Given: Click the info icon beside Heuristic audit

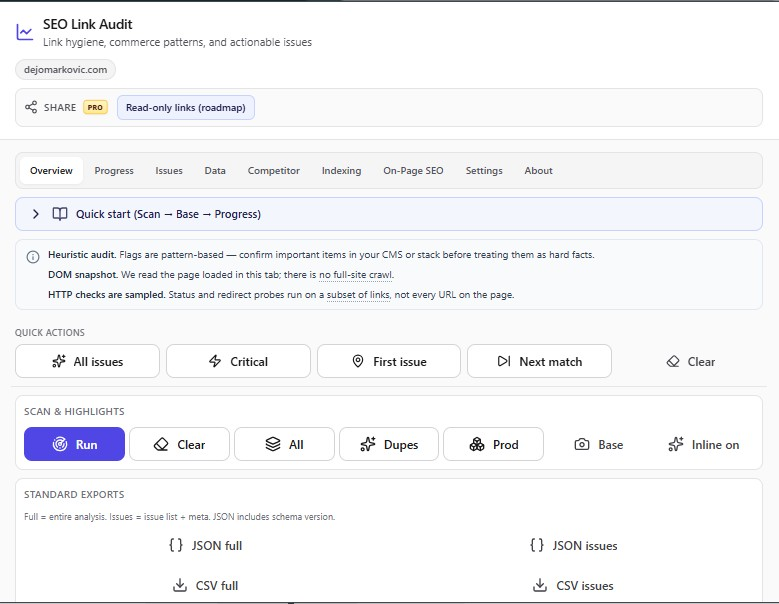Looking at the screenshot, I should (33, 256).
